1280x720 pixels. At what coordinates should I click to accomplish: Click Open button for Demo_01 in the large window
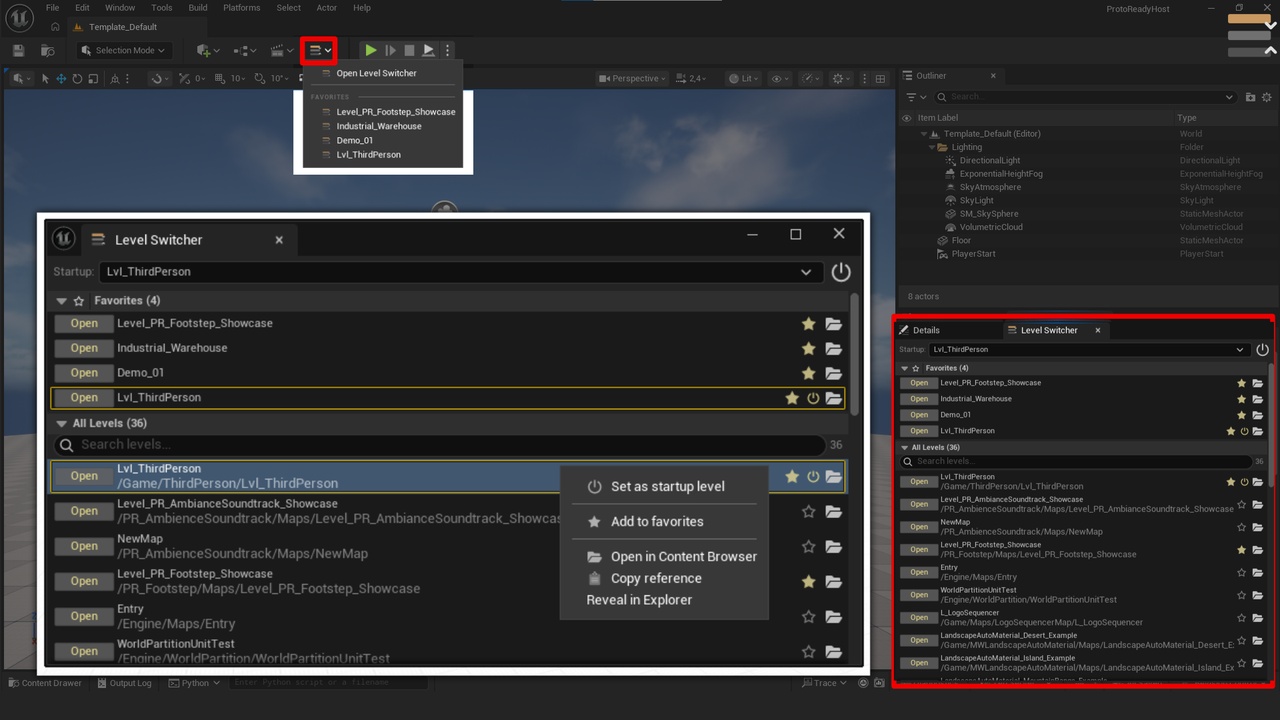point(84,373)
